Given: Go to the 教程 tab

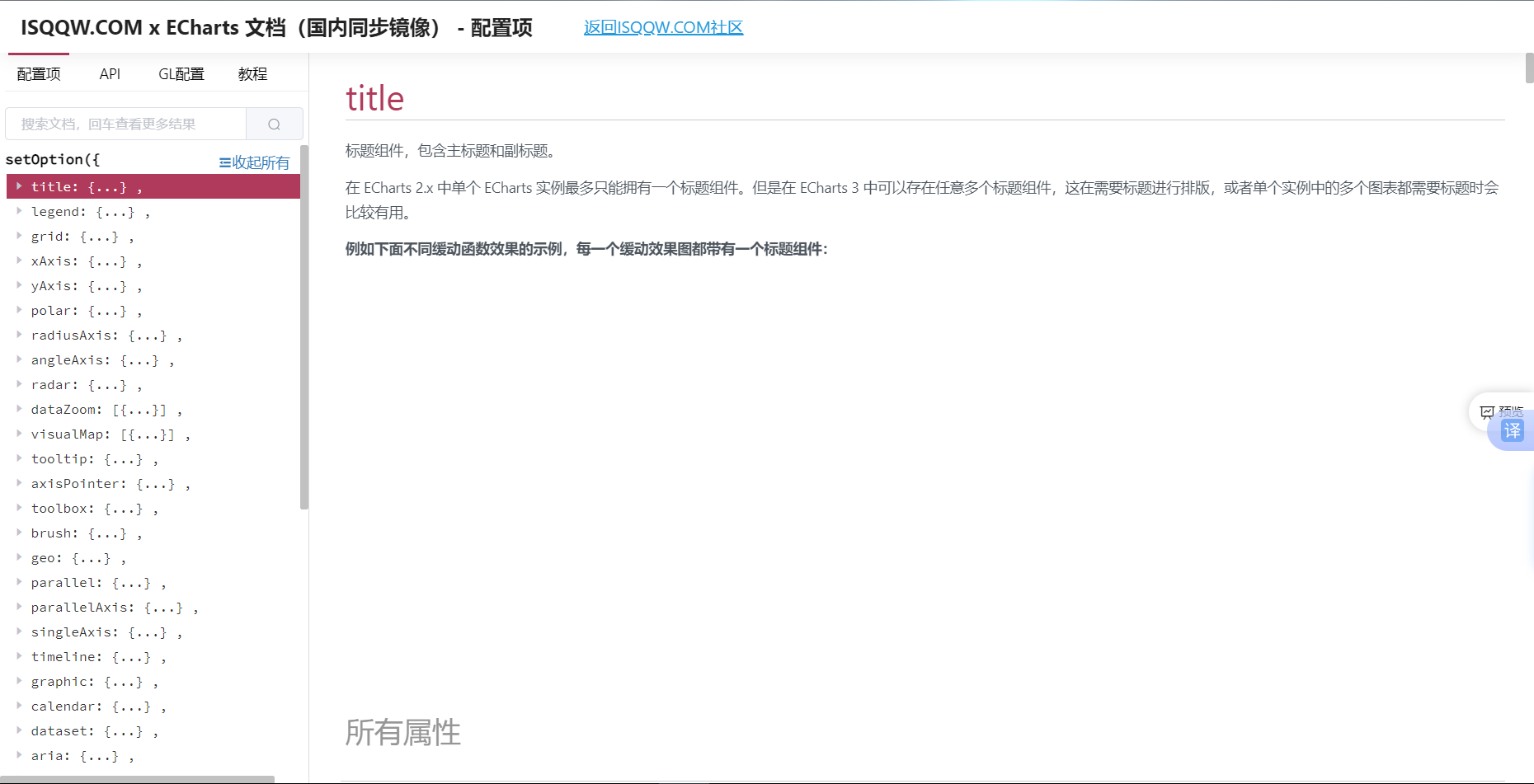Looking at the screenshot, I should 252,74.
